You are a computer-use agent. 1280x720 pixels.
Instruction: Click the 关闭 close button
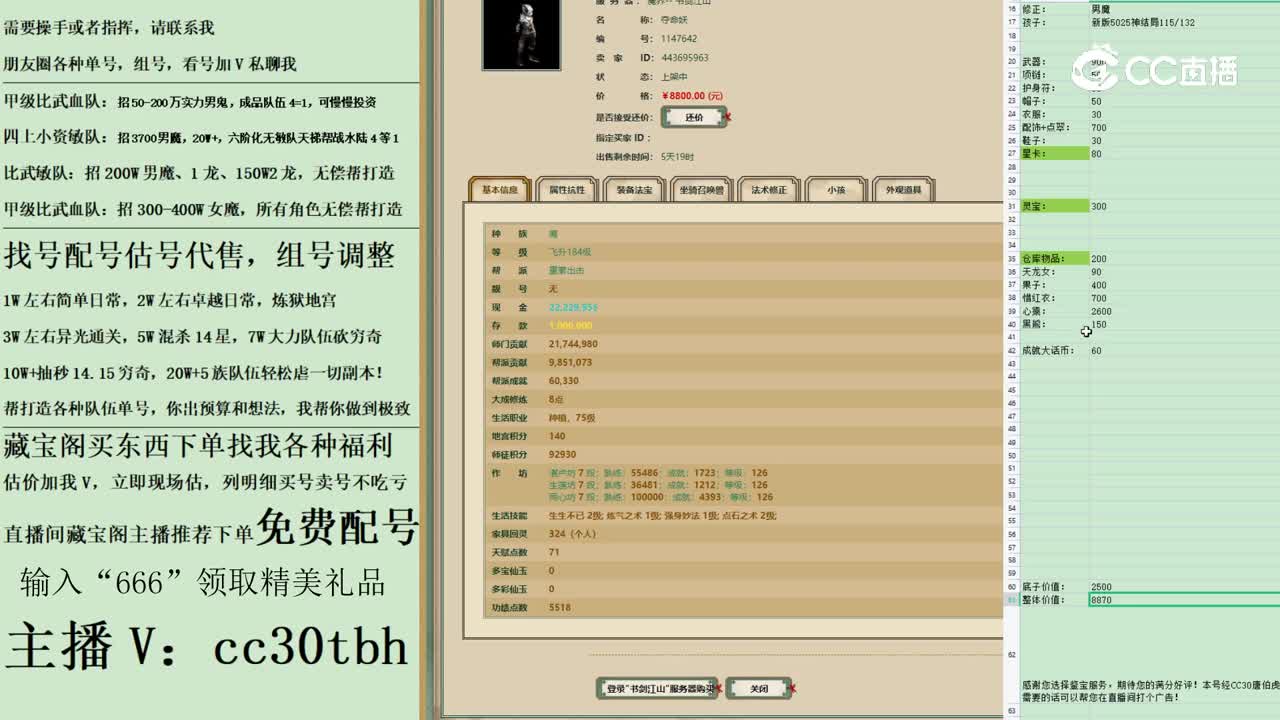tap(758, 688)
